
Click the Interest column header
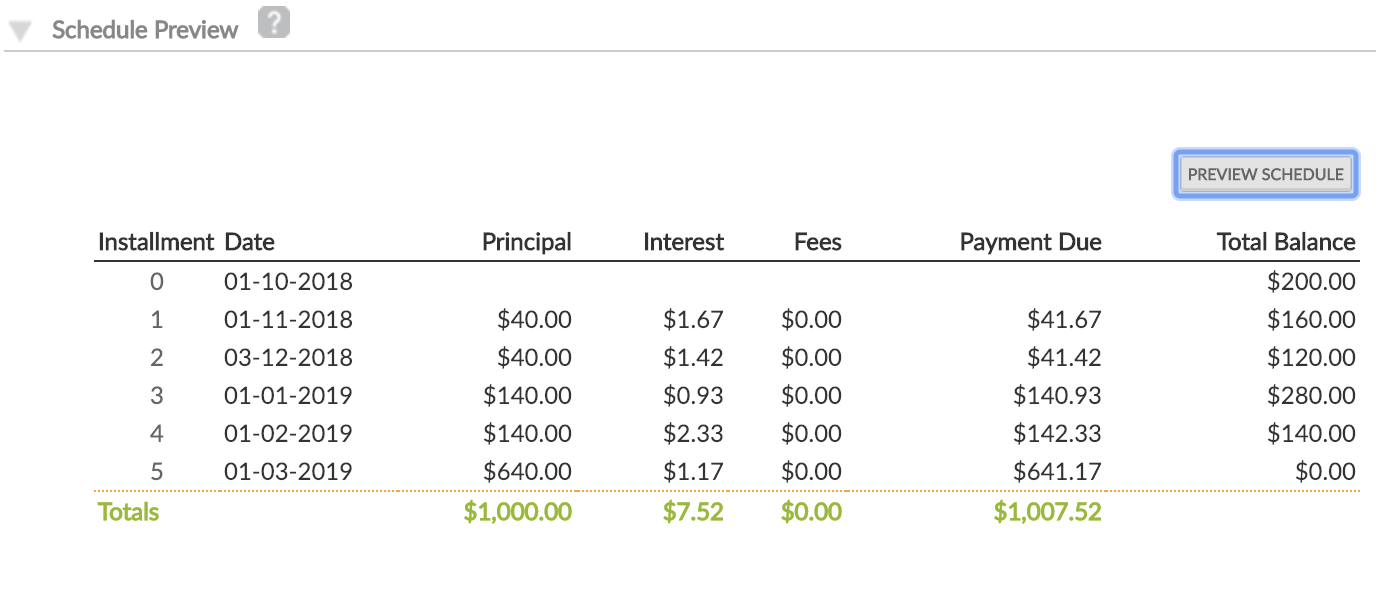683,241
